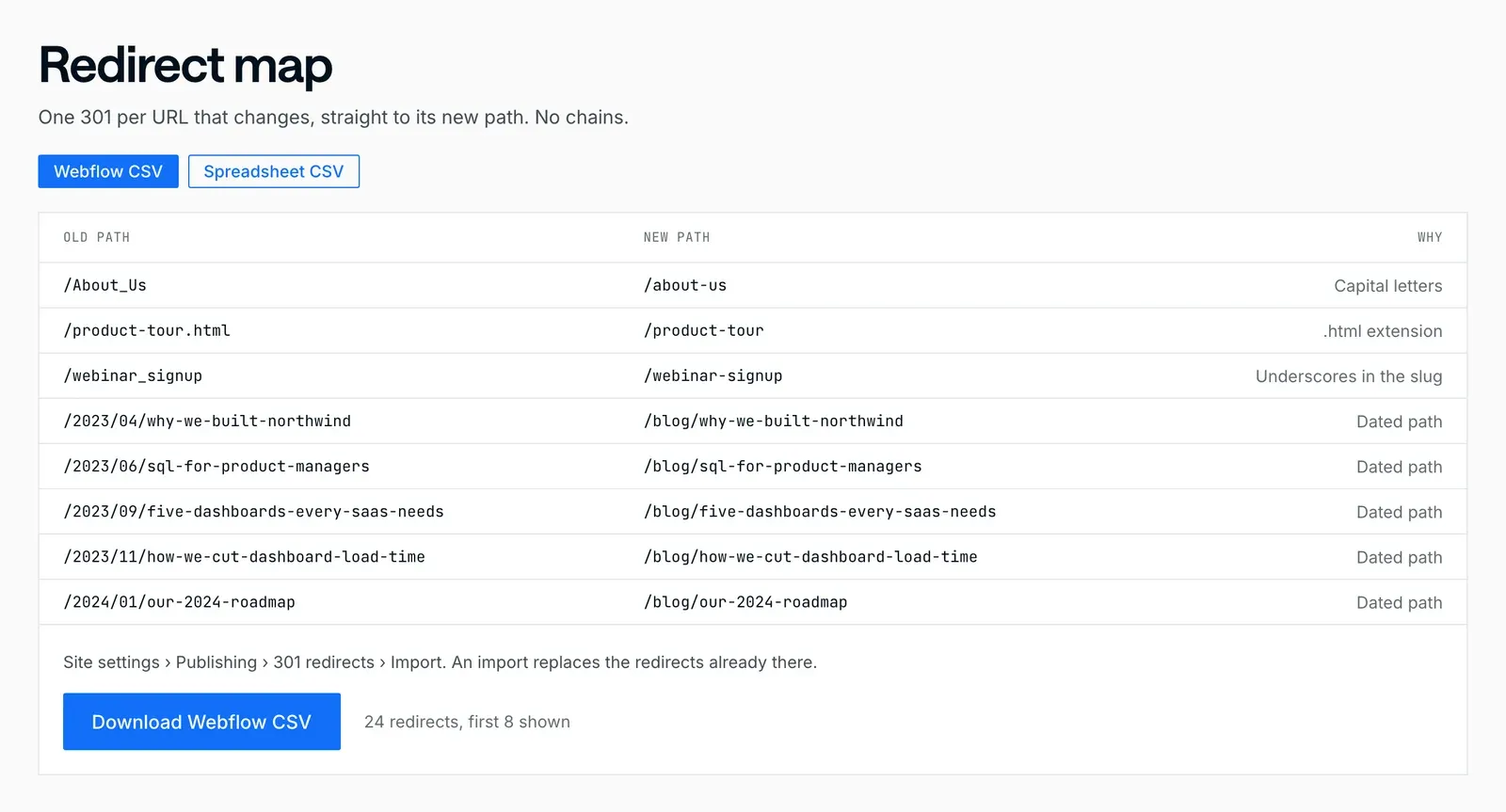Click the Redirect map heading
This screenshot has height=812, width=1506.
[x=185, y=65]
